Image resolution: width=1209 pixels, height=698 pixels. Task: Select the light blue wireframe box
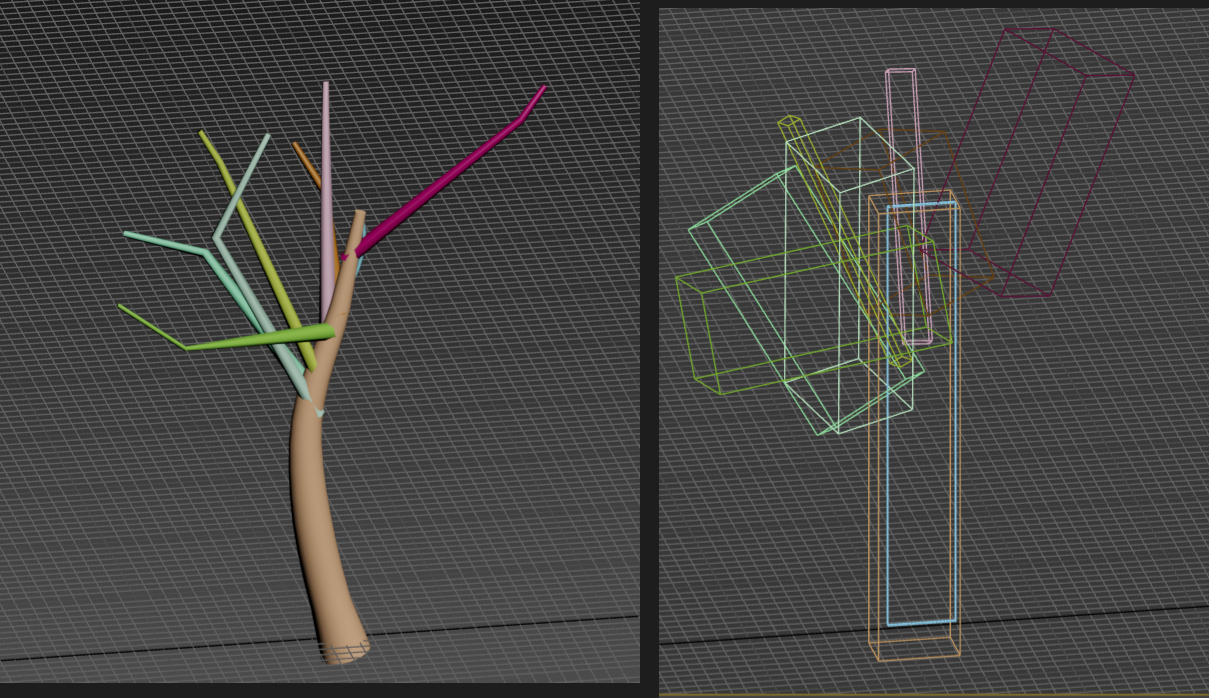[922, 414]
